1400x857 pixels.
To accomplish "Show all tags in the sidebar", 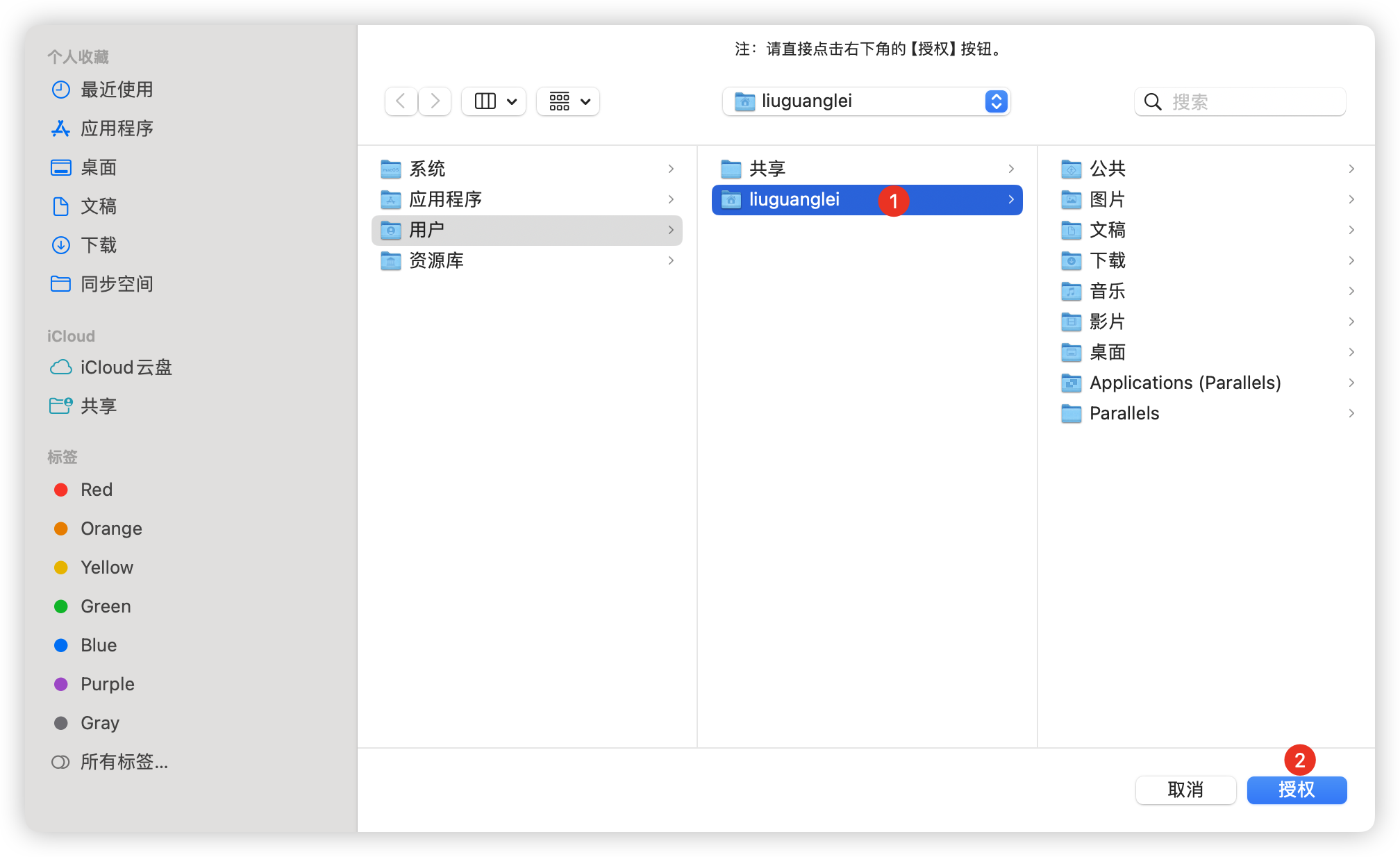I will pyautogui.click(x=124, y=762).
